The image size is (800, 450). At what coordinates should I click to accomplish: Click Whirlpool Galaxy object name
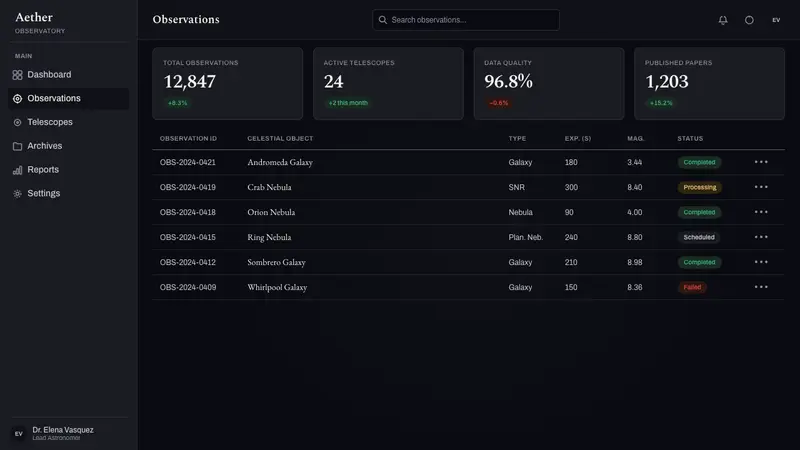coord(277,287)
